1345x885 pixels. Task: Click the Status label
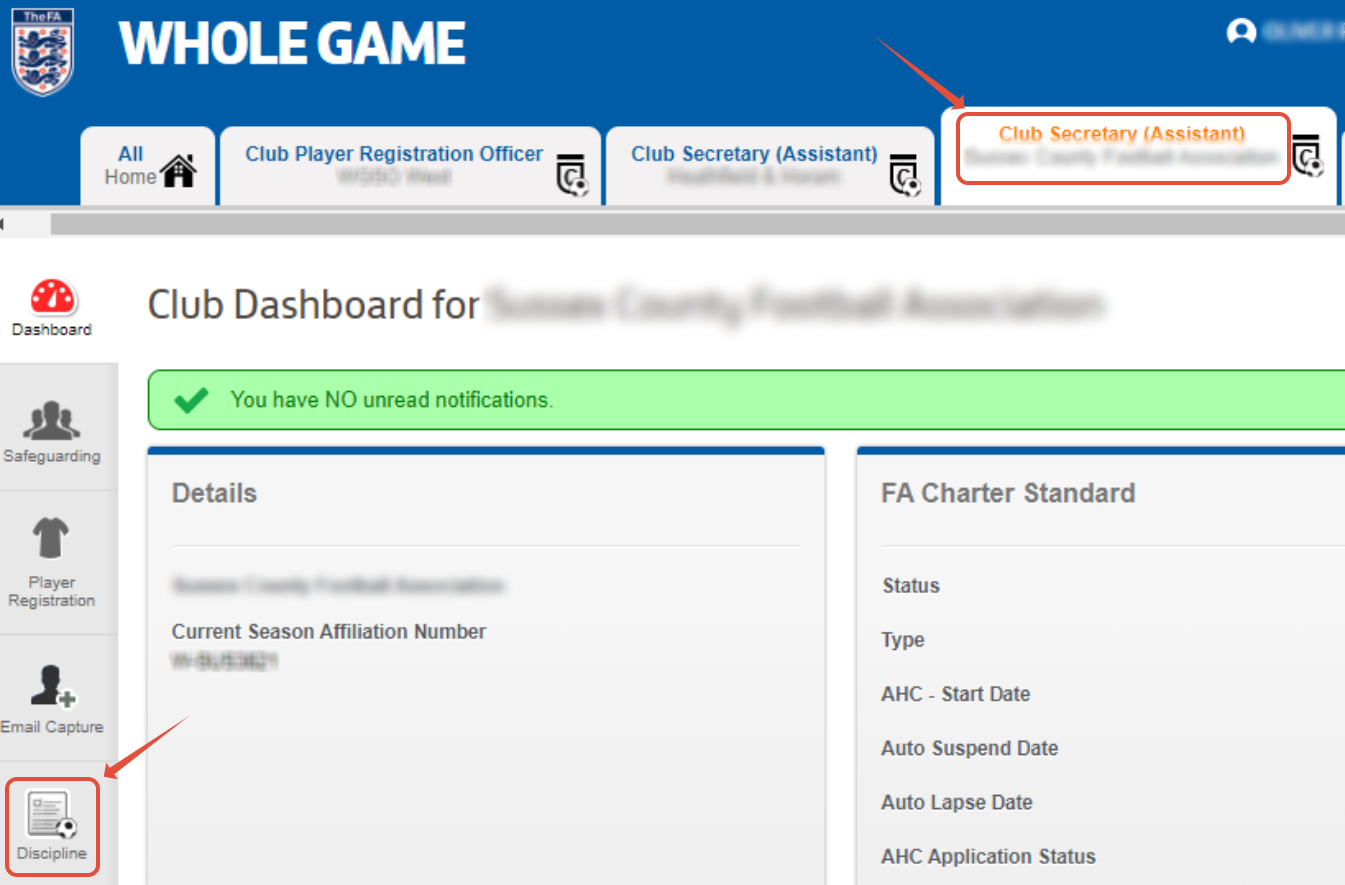[911, 586]
